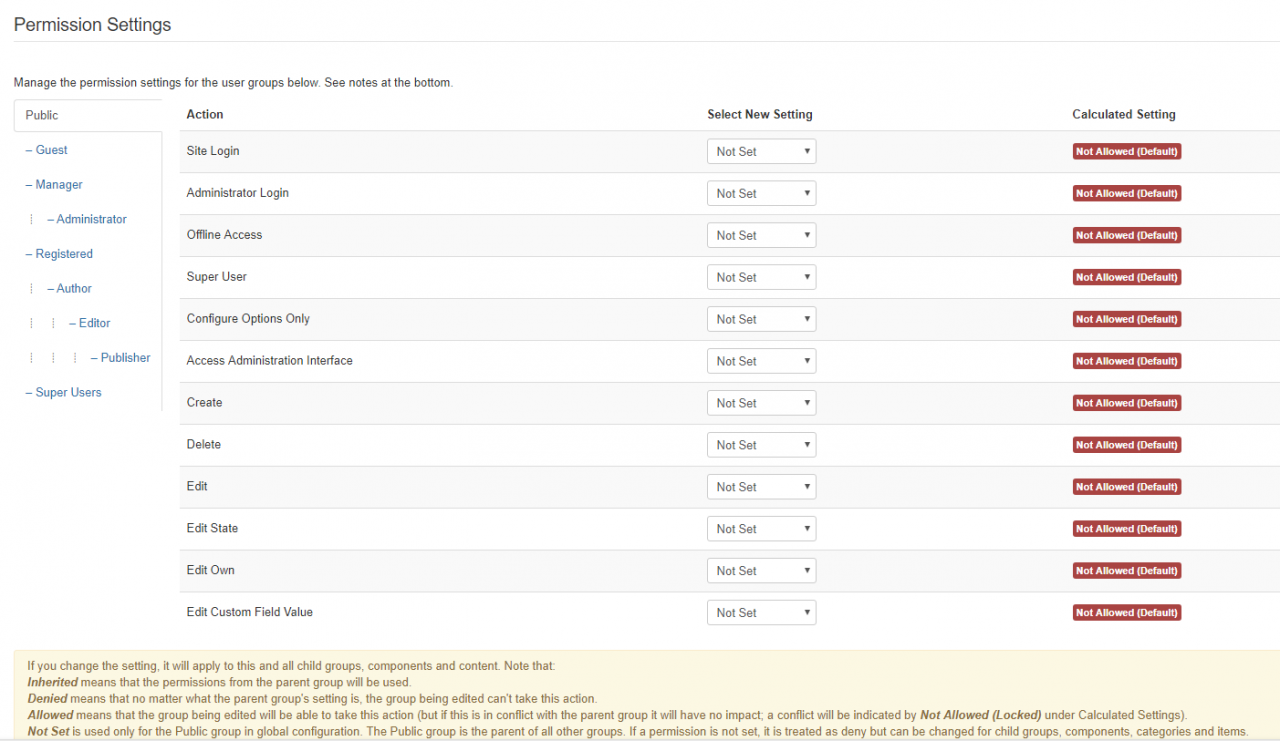Expand the Edit State setting dropdown
The image size is (1280, 741).
(761, 529)
